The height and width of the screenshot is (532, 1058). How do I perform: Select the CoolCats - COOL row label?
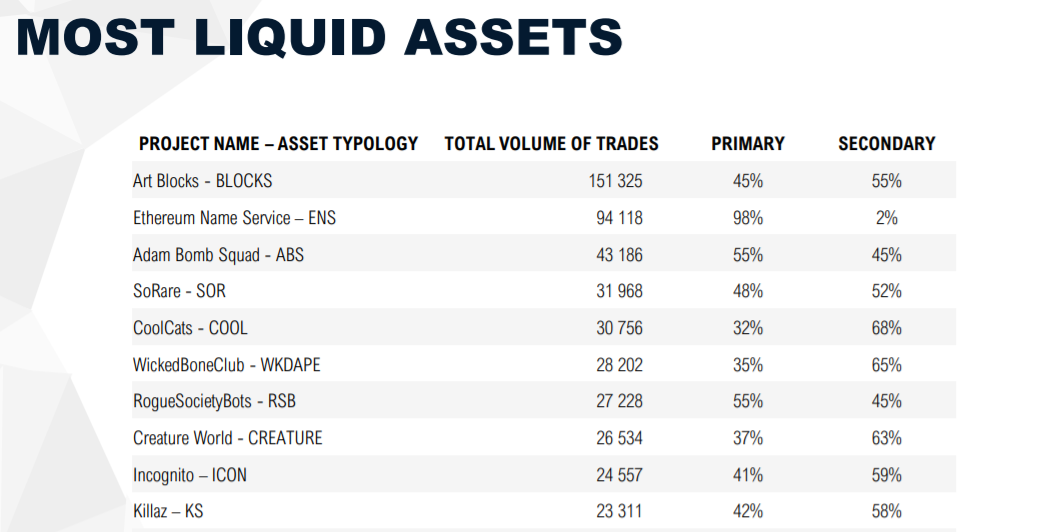(x=190, y=328)
